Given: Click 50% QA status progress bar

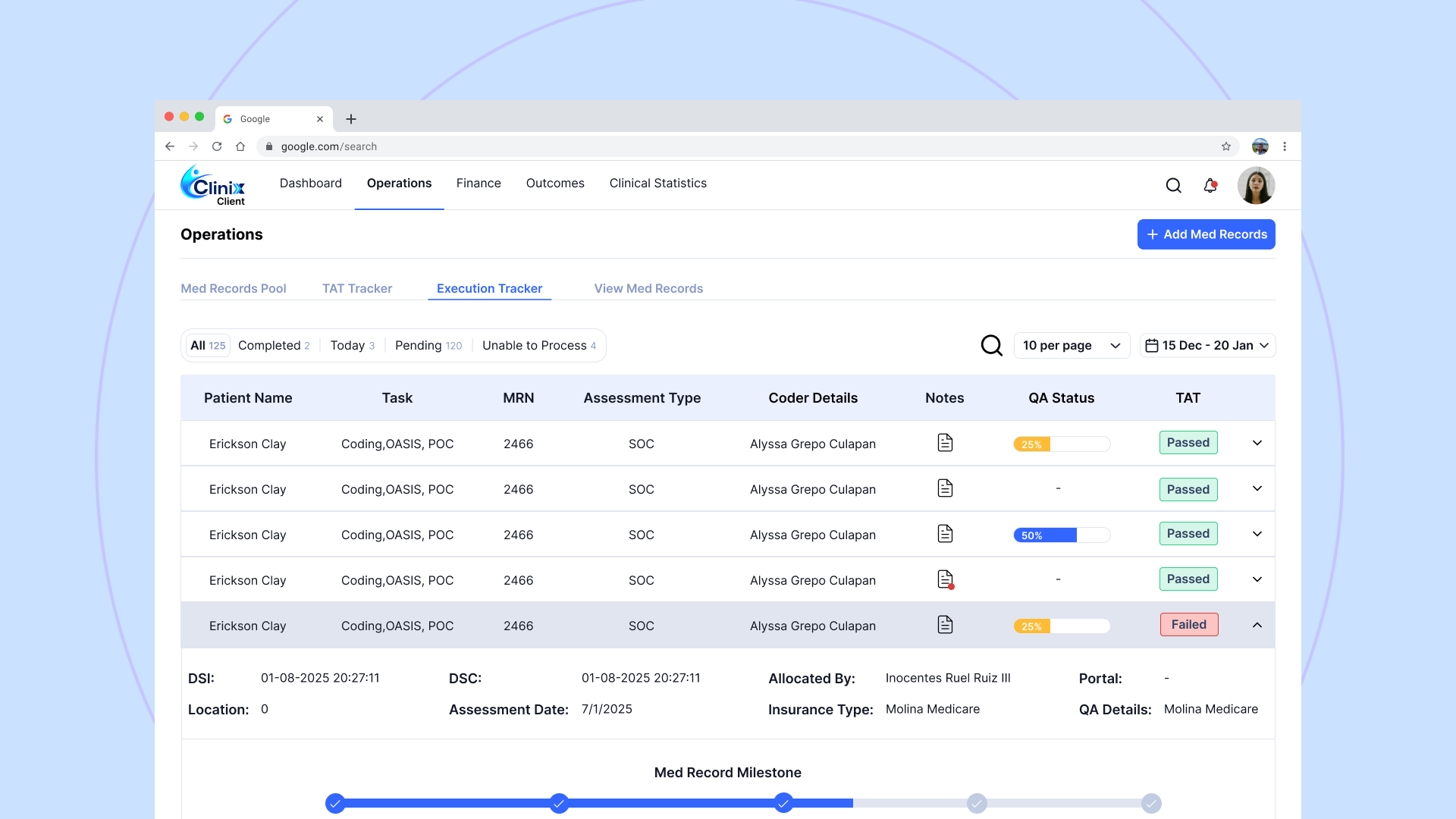Looking at the screenshot, I should coord(1062,535).
